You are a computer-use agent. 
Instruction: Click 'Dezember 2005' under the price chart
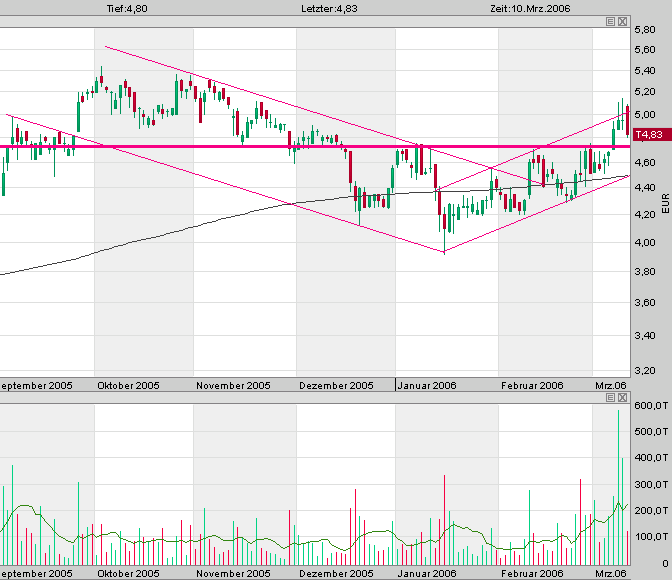(336, 385)
